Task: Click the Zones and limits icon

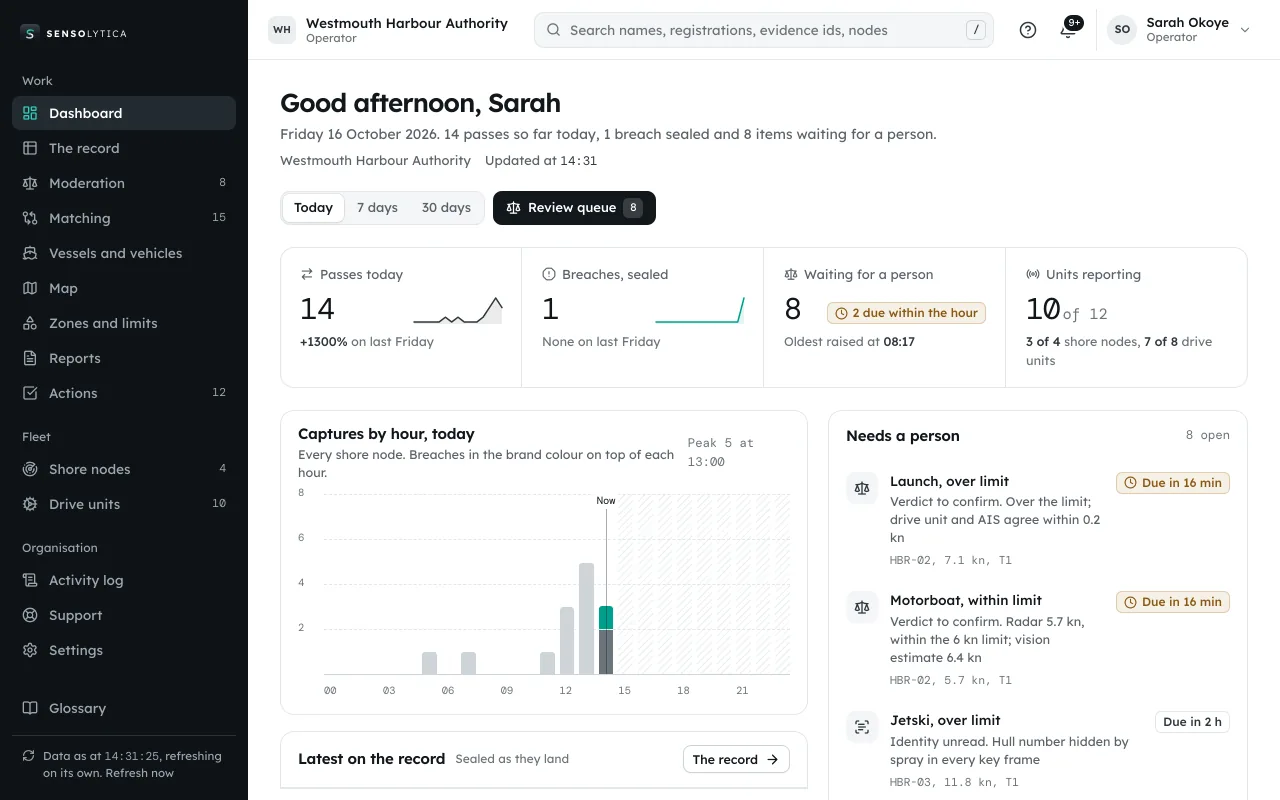Action: [30, 323]
